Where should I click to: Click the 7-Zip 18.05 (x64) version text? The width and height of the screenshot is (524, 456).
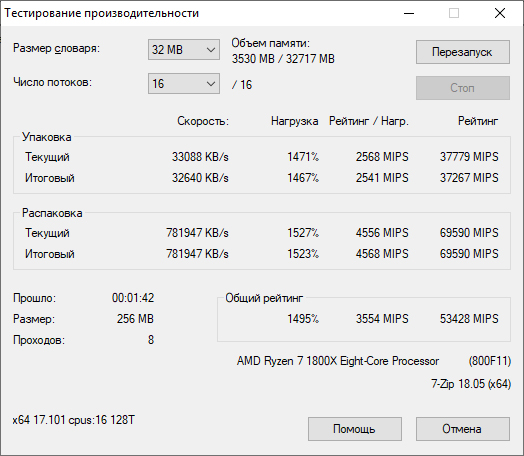pyautogui.click(x=471, y=384)
